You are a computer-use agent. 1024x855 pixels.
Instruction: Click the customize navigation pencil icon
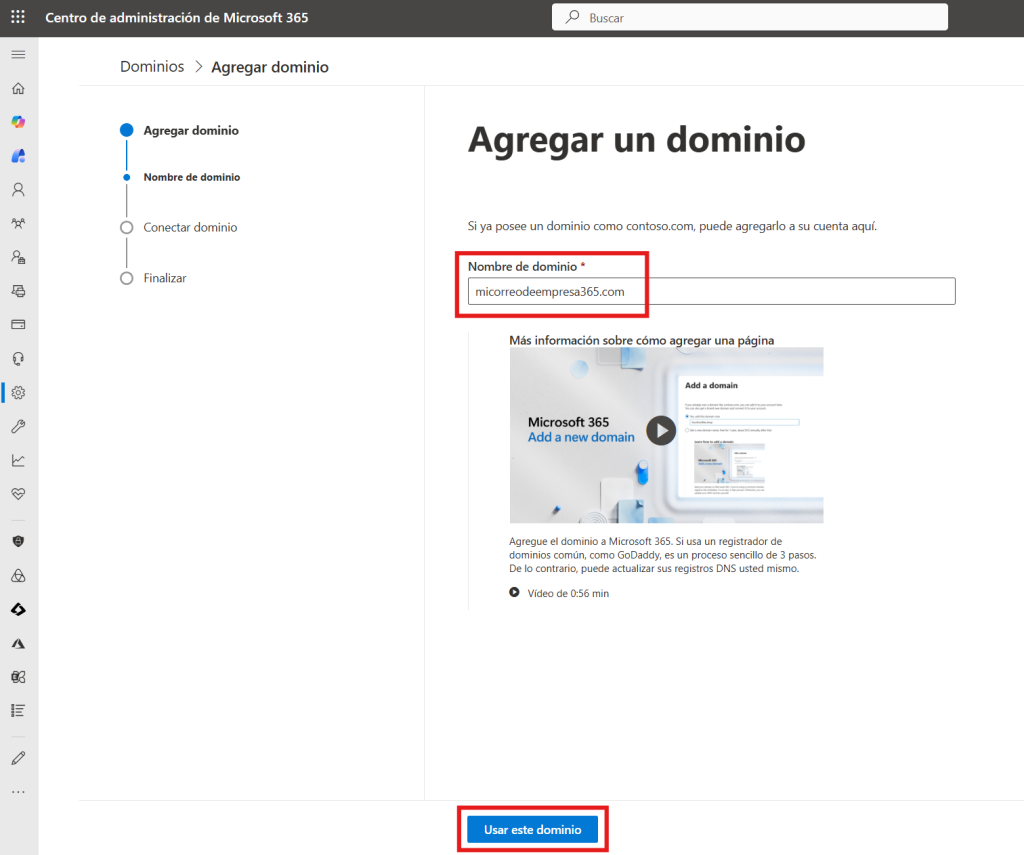18,757
